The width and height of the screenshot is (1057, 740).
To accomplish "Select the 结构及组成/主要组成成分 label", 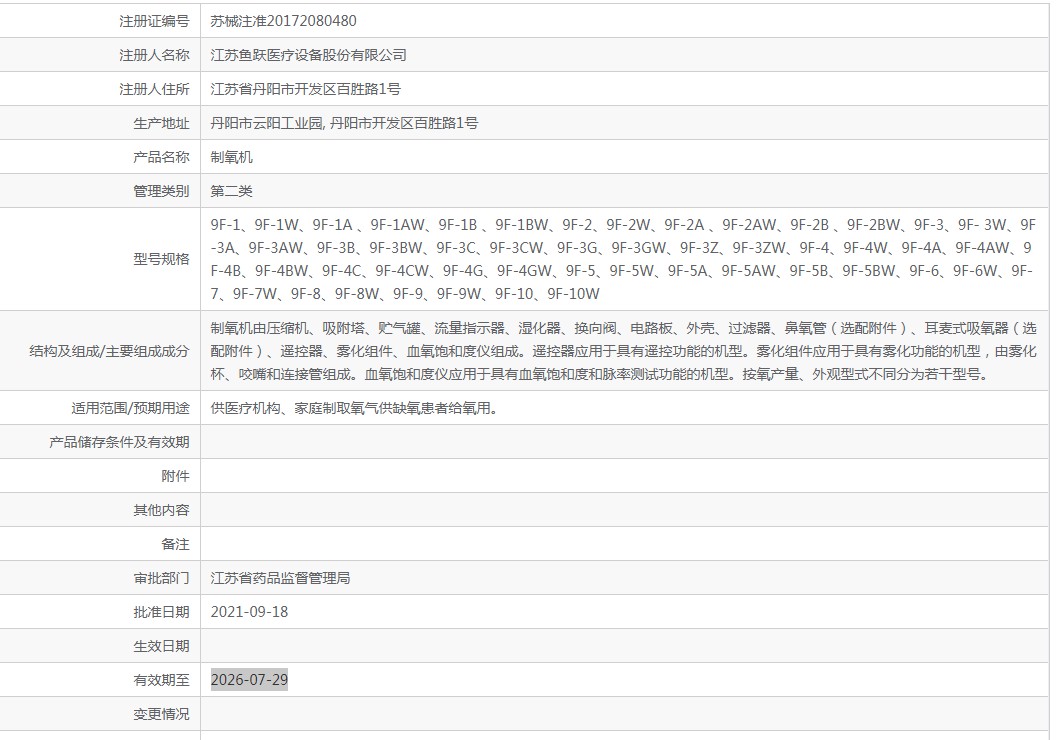I will coord(109,351).
